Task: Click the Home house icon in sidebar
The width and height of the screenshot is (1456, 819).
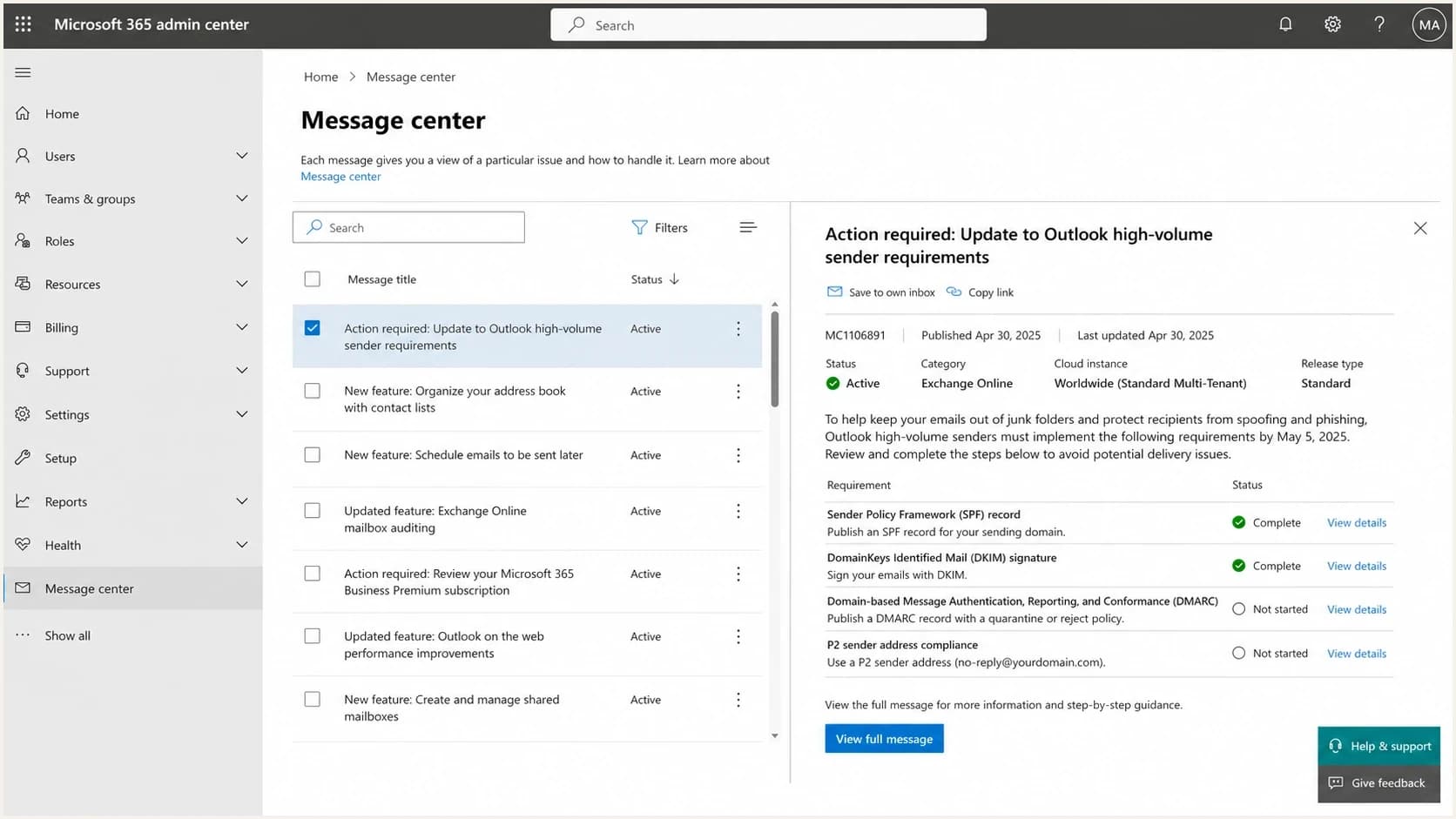Action: (24, 113)
